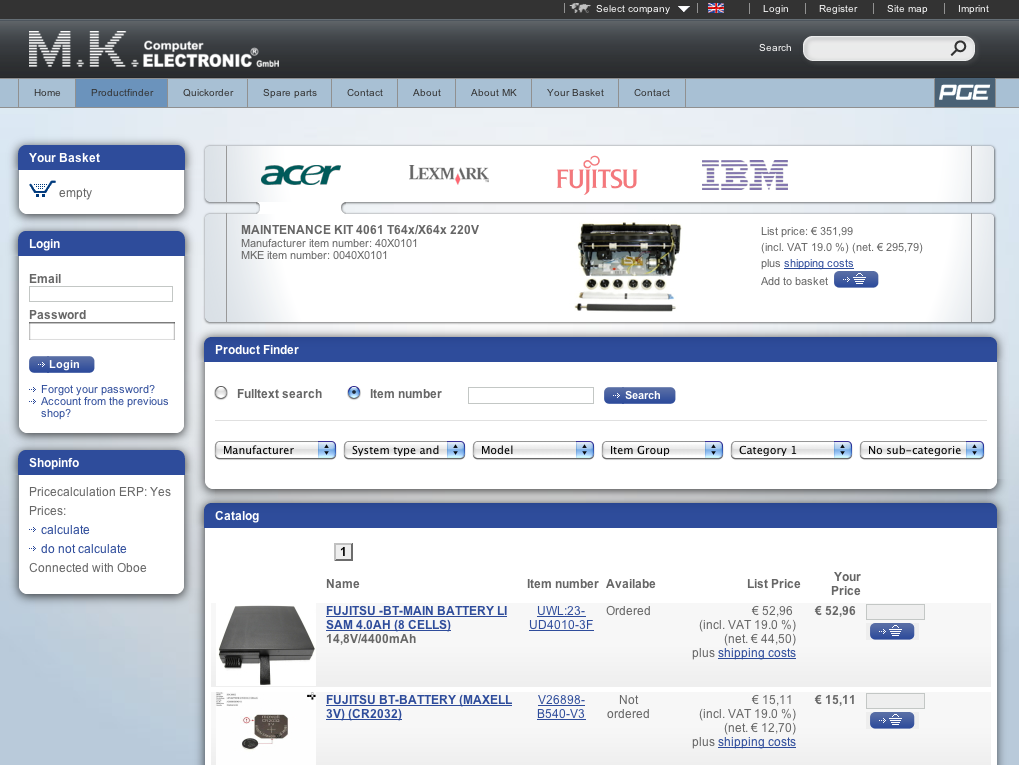This screenshot has height=765, width=1019.
Task: Click the Lexmark brand logo
Action: tap(448, 172)
